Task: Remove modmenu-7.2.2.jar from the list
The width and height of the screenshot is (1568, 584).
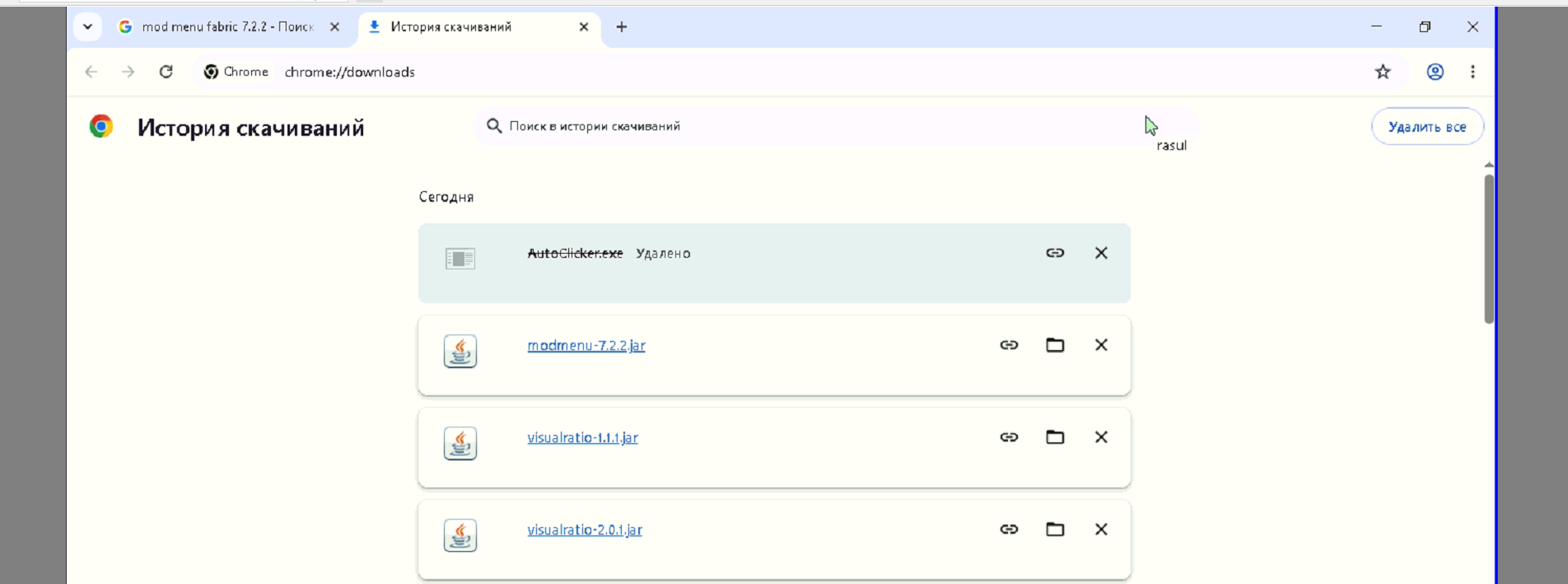Action: pos(1101,345)
